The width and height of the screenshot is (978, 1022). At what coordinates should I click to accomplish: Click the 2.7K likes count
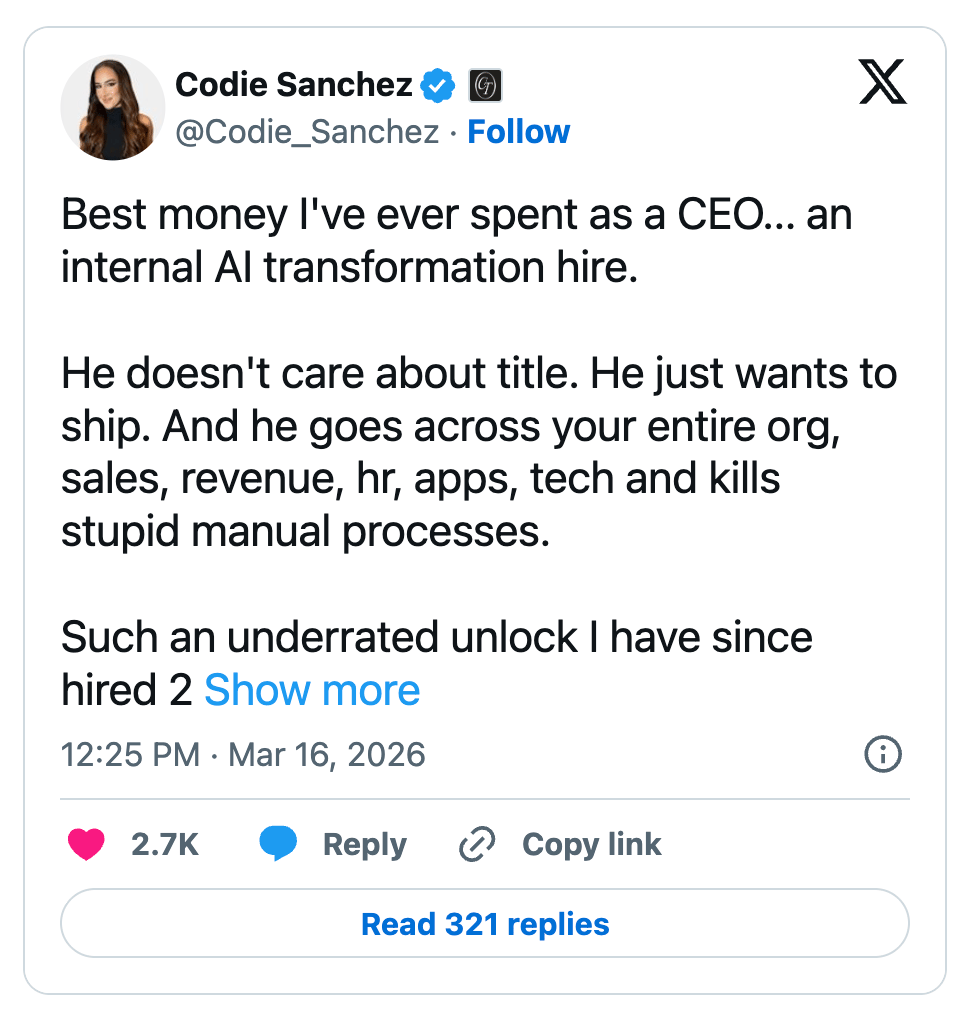point(165,845)
